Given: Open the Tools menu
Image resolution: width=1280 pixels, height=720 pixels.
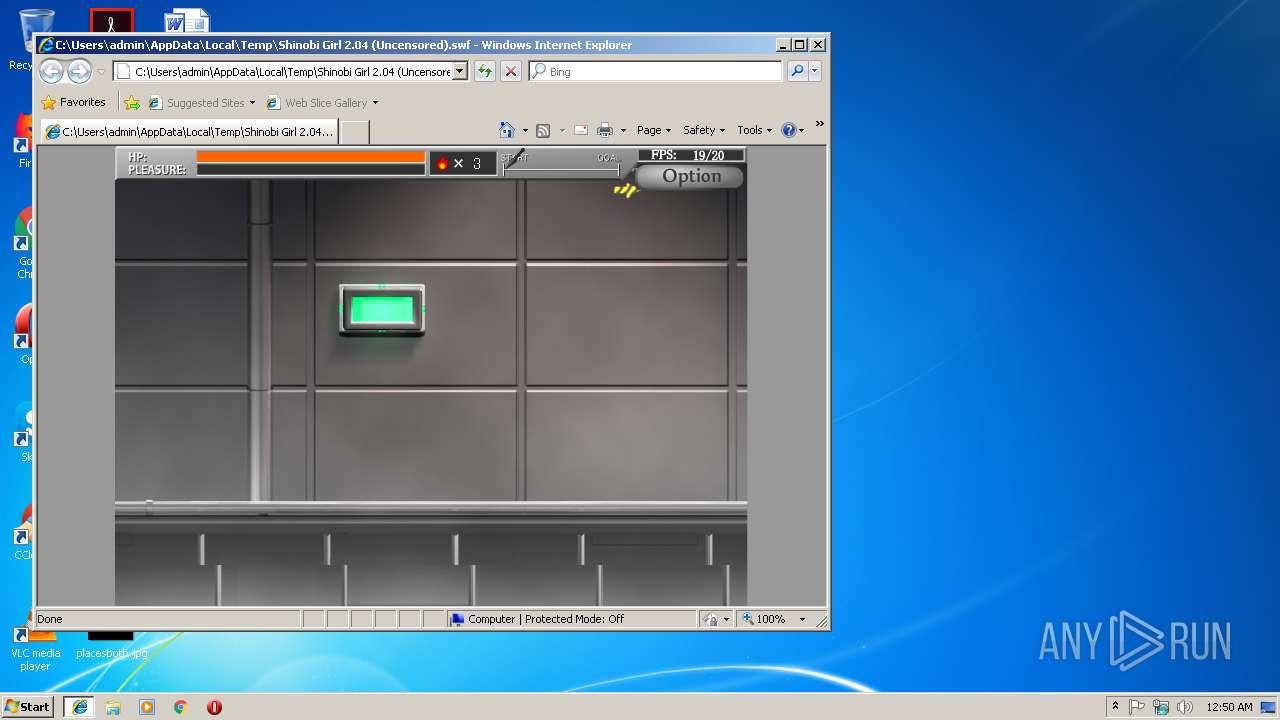Looking at the screenshot, I should pos(754,130).
